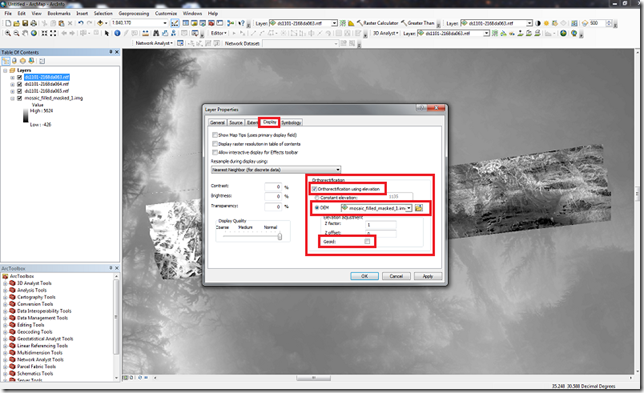Click the Apply button
644x393 pixels.
pyautogui.click(x=428, y=276)
